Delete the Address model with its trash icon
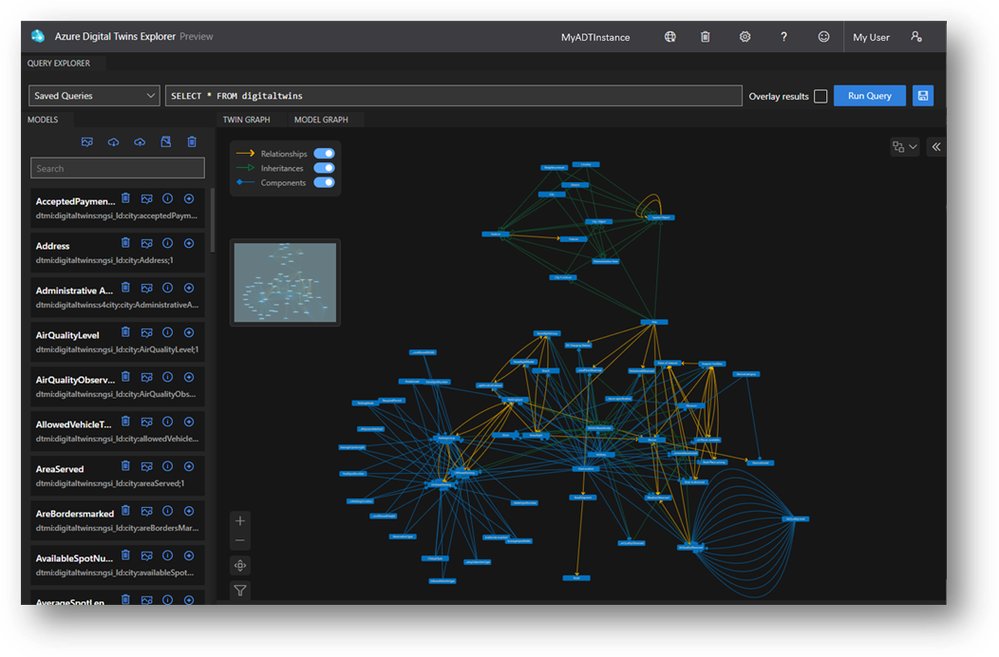Image resolution: width=999 pixels, height=657 pixels. 126,243
